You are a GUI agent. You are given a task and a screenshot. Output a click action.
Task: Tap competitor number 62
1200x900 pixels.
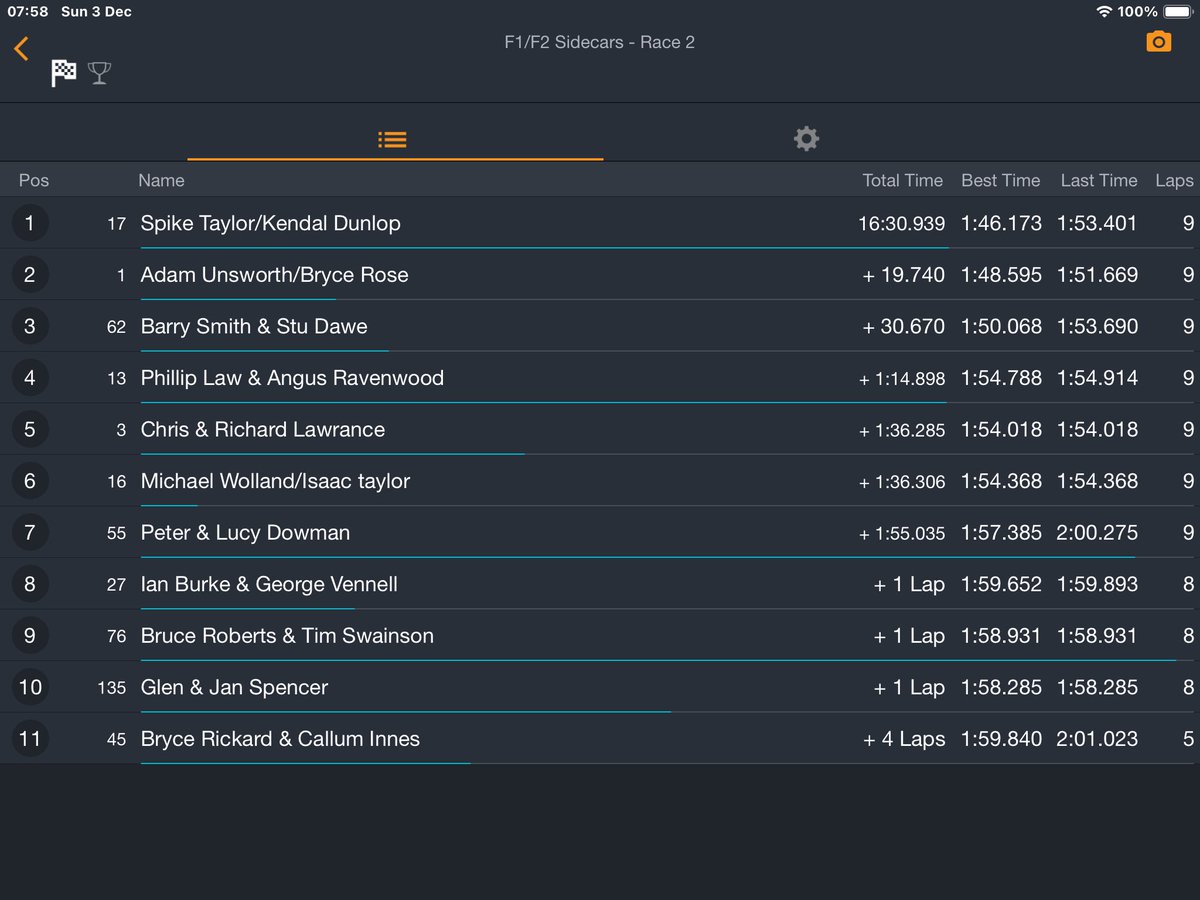(116, 327)
